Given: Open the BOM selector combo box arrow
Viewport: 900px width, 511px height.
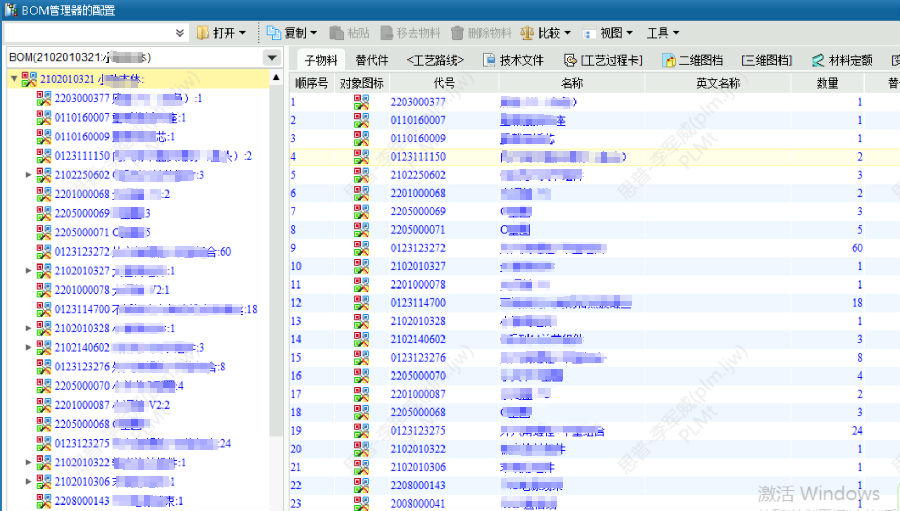Looking at the screenshot, I should pyautogui.click(x=272, y=58).
